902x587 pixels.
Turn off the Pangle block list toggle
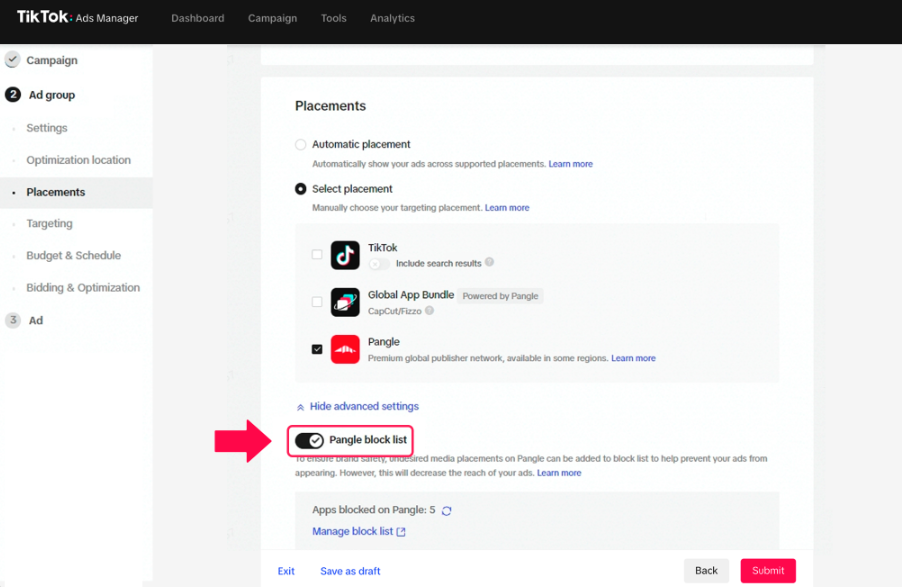click(x=309, y=440)
